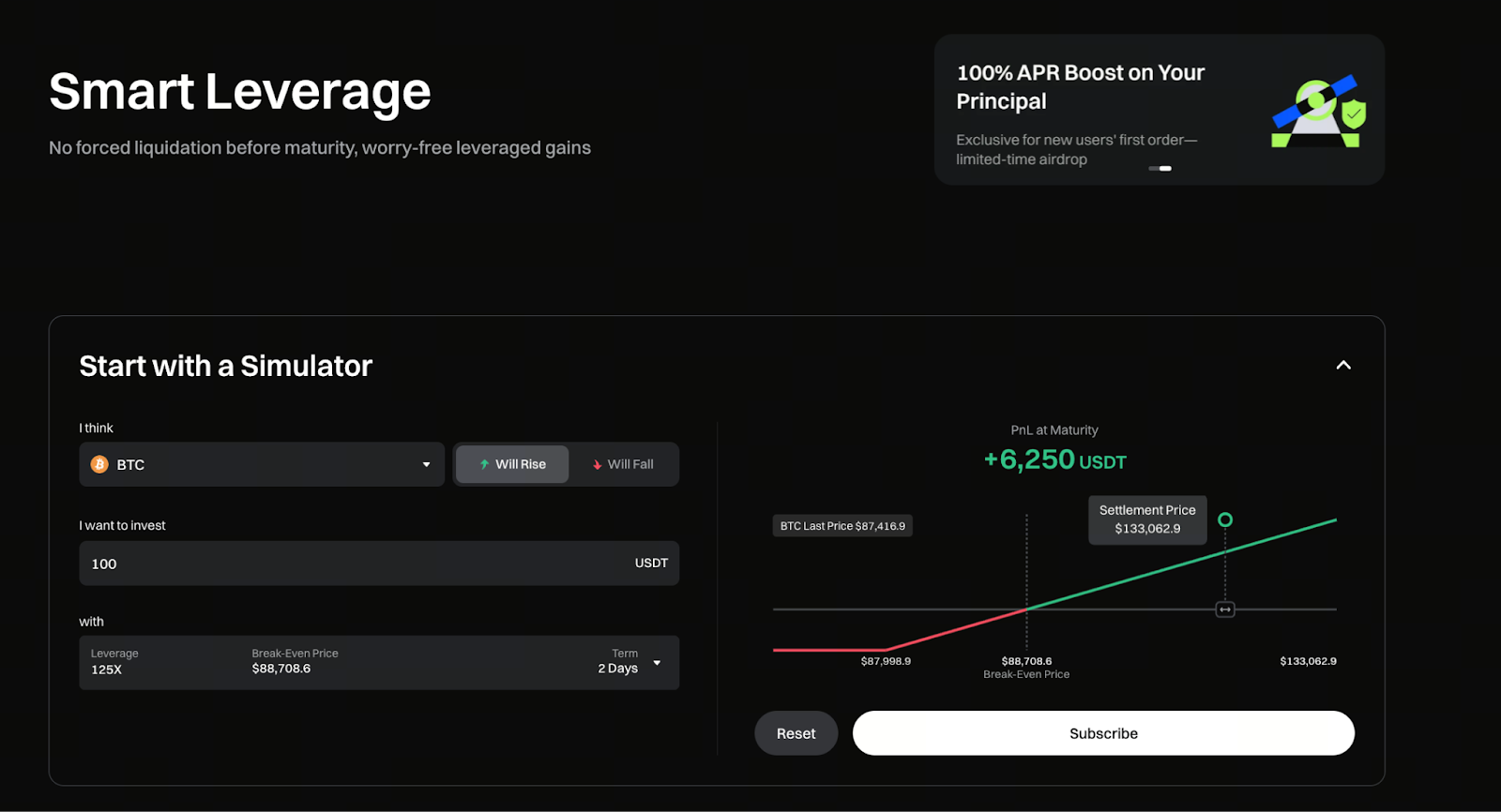Click the orange Bitcoin coin icon

[99, 464]
